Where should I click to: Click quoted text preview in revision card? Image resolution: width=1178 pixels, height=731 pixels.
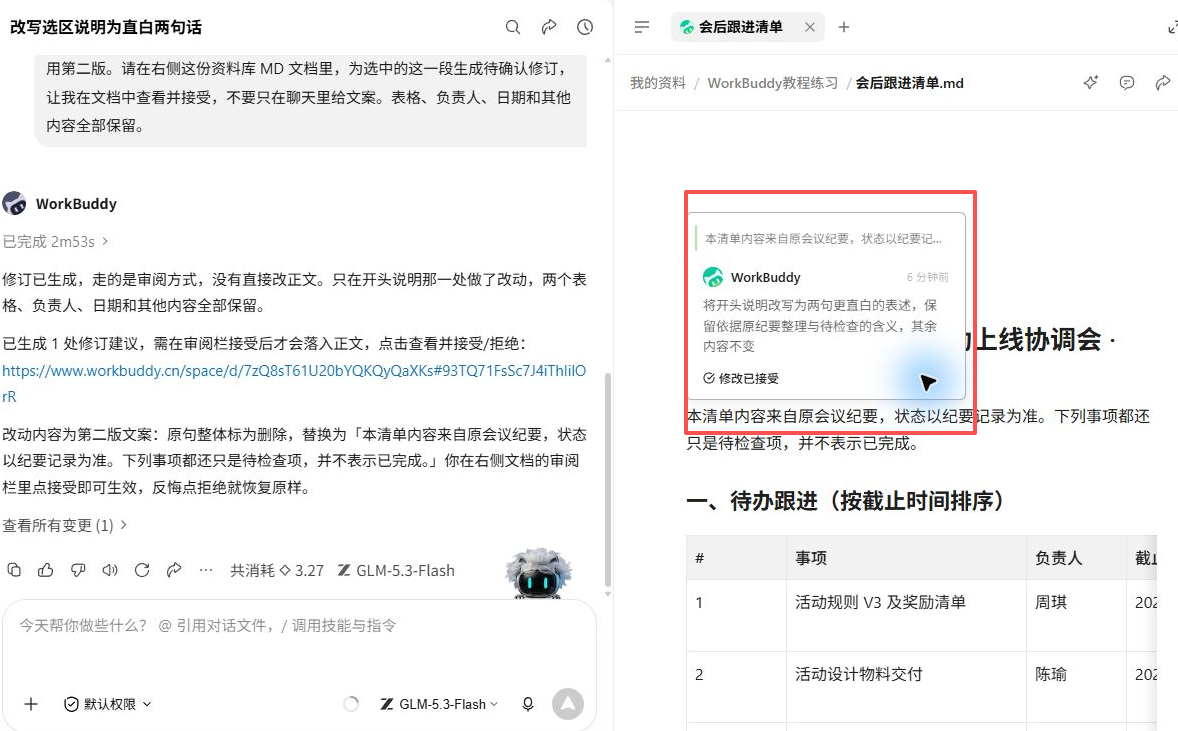tap(823, 239)
